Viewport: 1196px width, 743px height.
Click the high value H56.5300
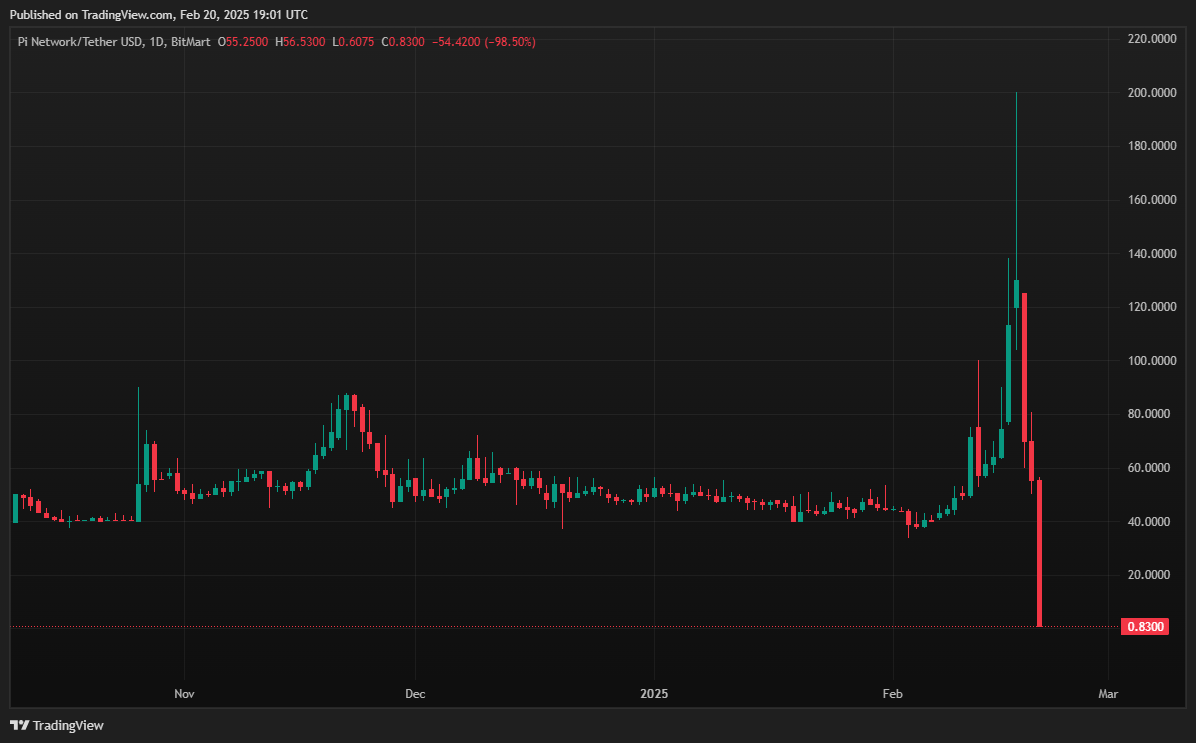tap(301, 42)
